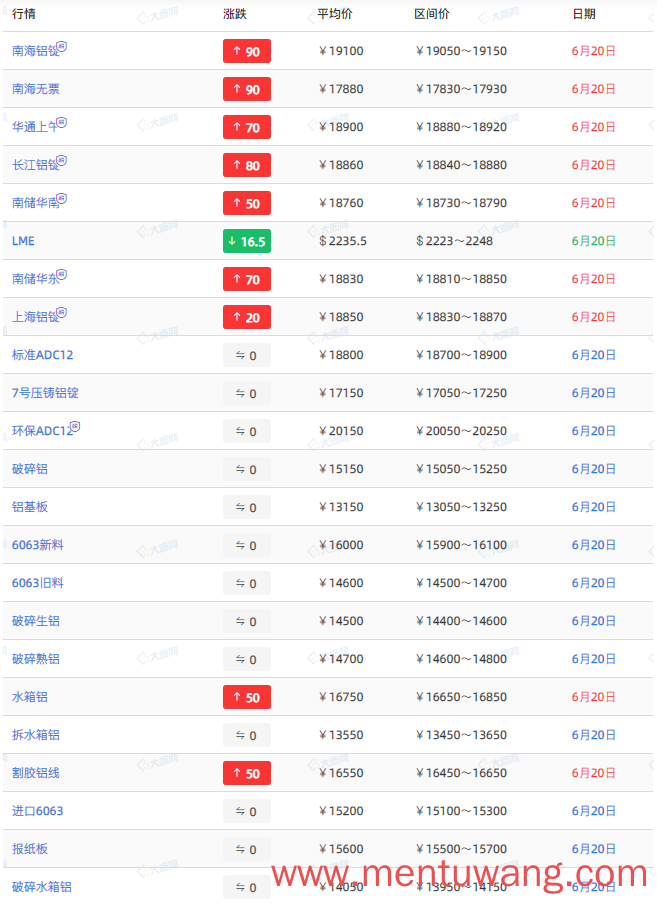Click the 行情 column header

[x=24, y=14]
